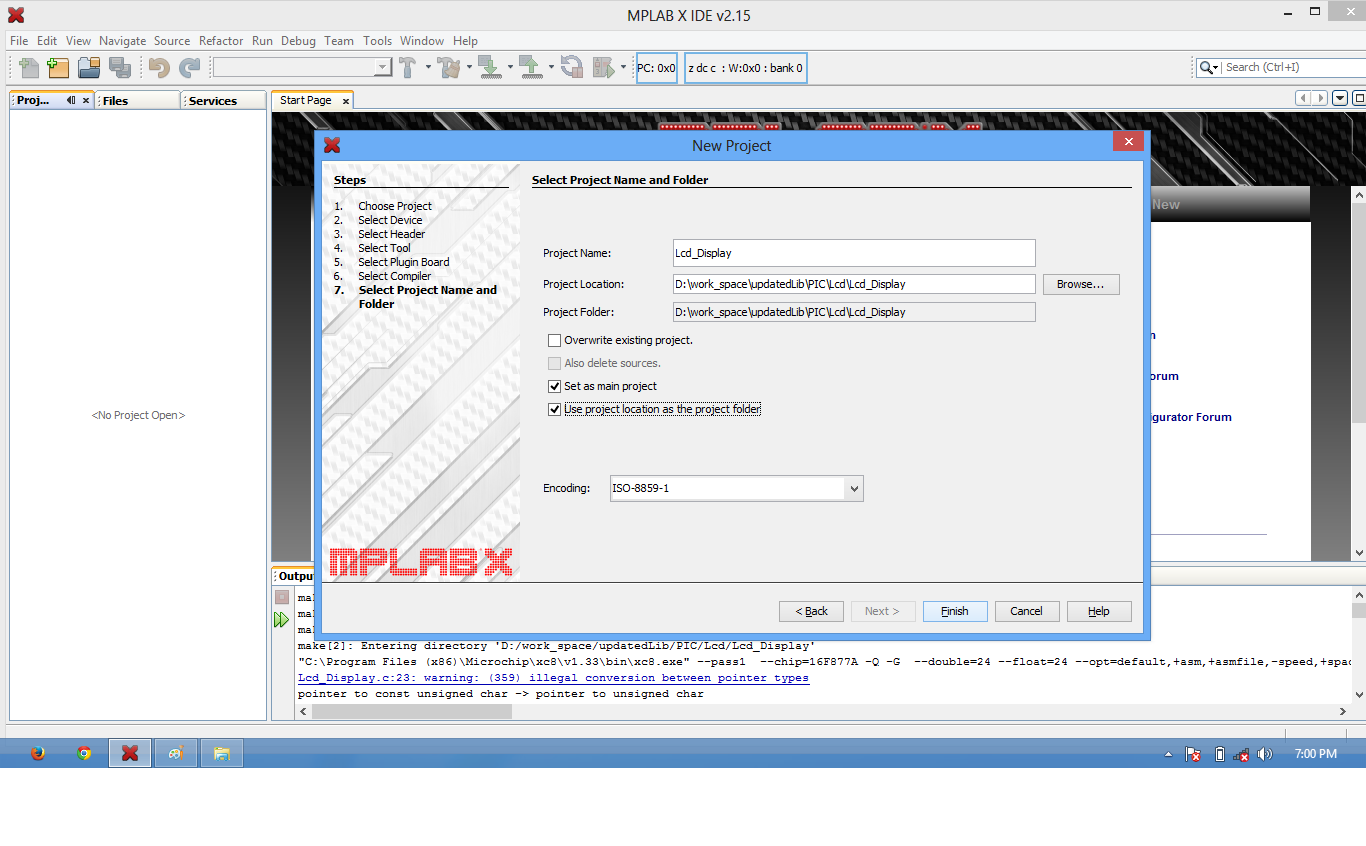Enable Overwrite existing project checkbox
Image resolution: width=1366 pixels, height=846 pixels.
555,340
